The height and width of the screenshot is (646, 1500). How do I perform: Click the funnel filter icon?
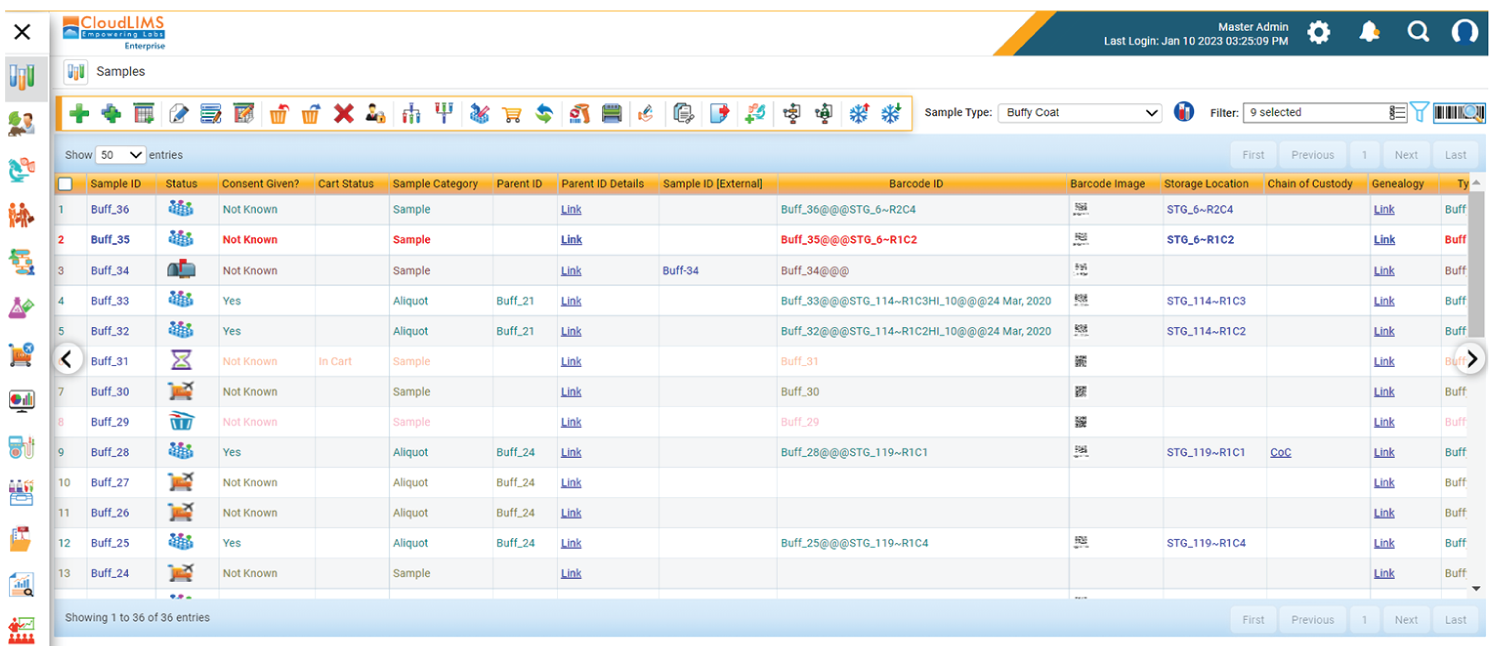[1419, 113]
